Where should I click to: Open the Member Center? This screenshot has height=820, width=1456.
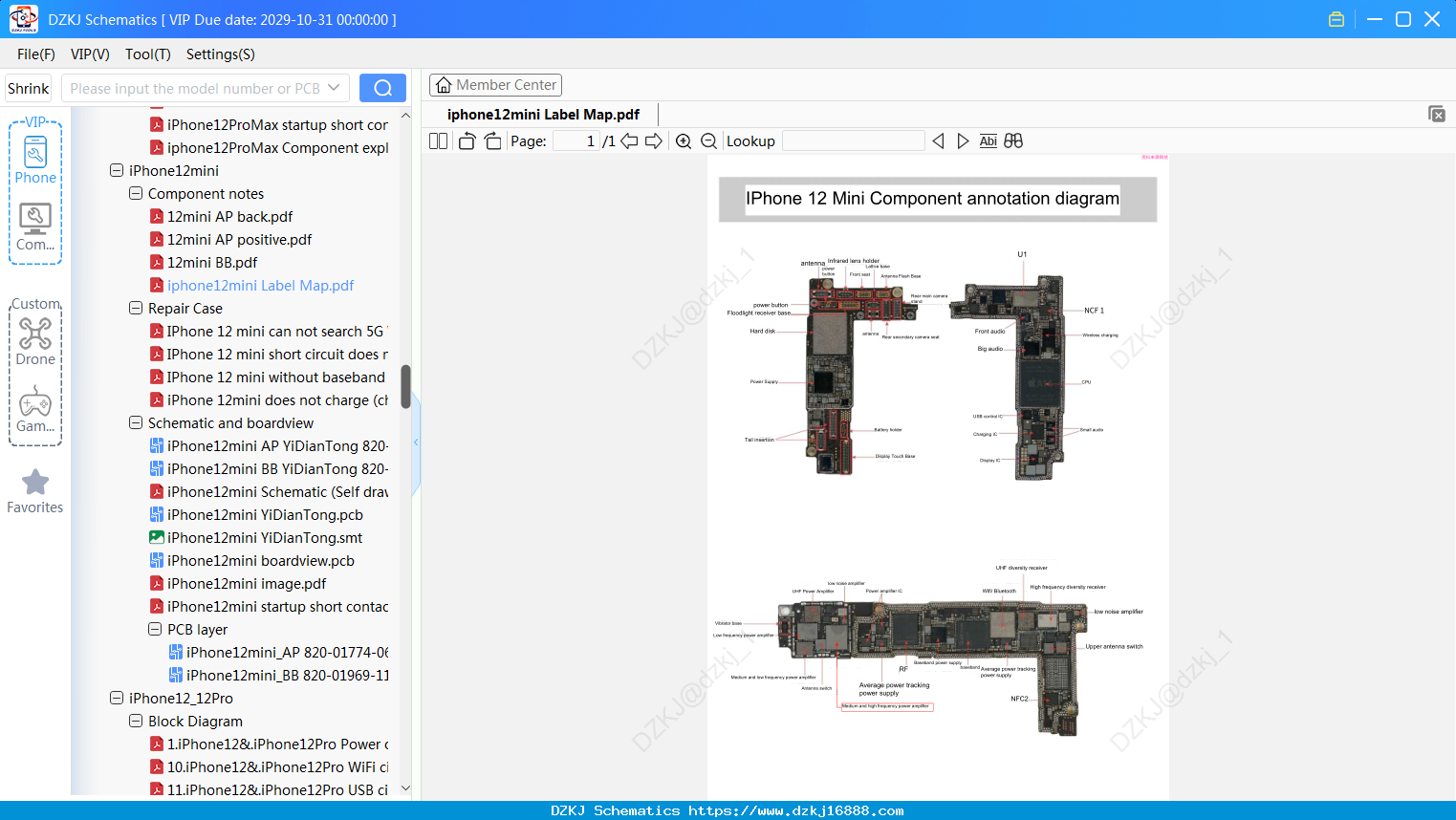pyautogui.click(x=495, y=85)
